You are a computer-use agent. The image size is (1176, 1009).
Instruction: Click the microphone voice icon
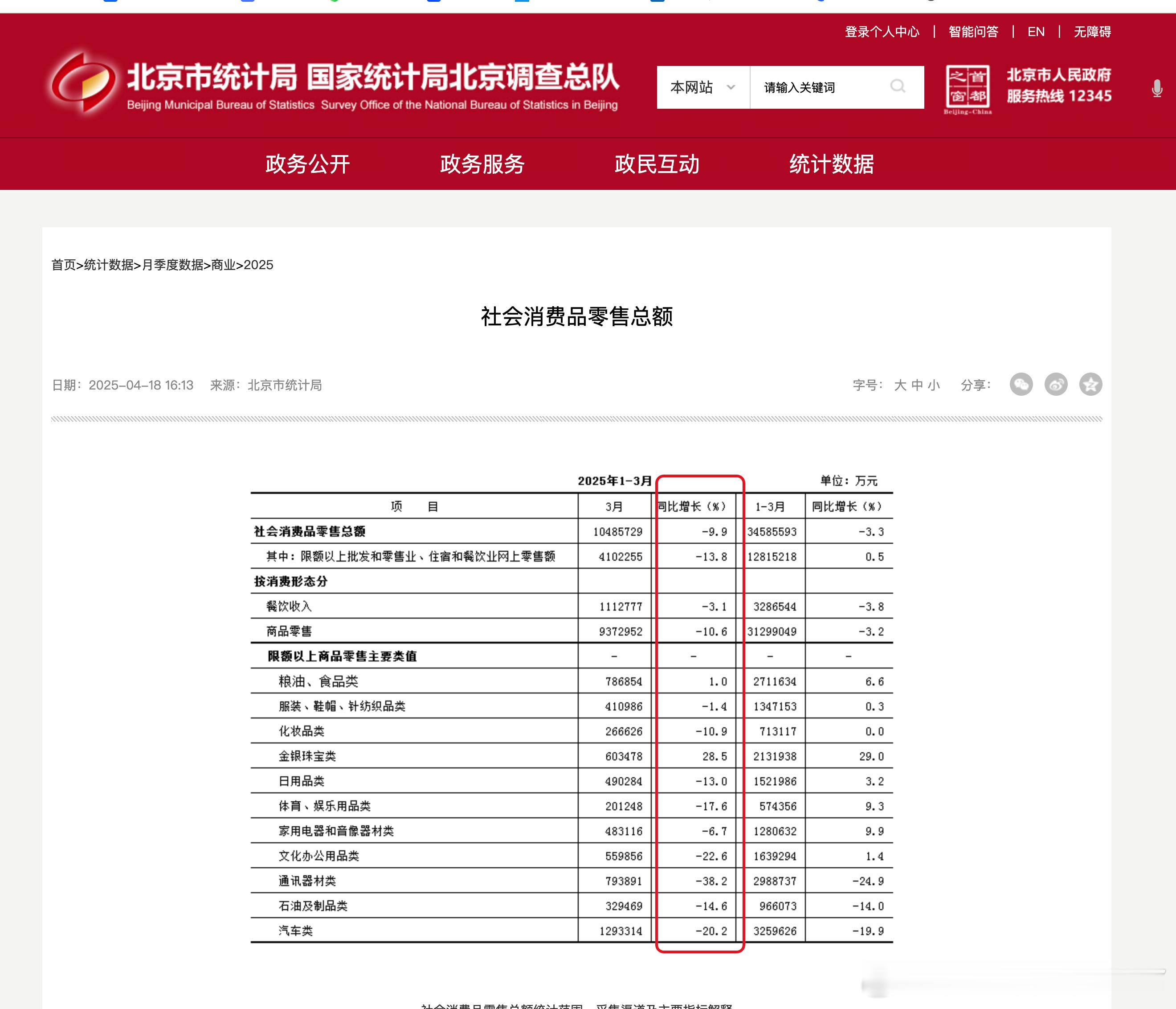(x=1157, y=89)
